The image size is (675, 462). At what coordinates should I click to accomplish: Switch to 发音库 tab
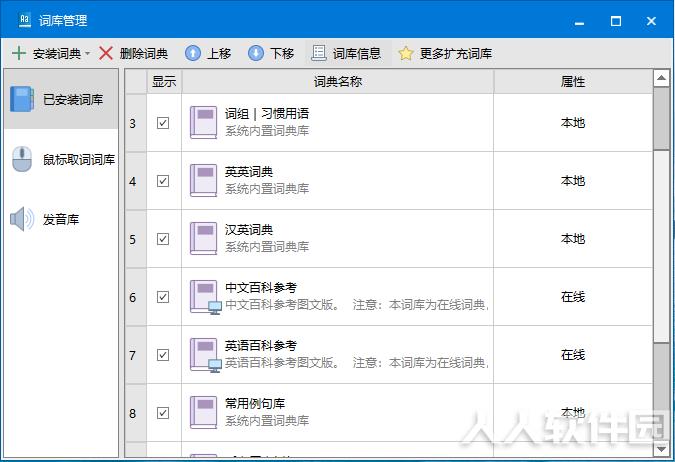point(61,219)
